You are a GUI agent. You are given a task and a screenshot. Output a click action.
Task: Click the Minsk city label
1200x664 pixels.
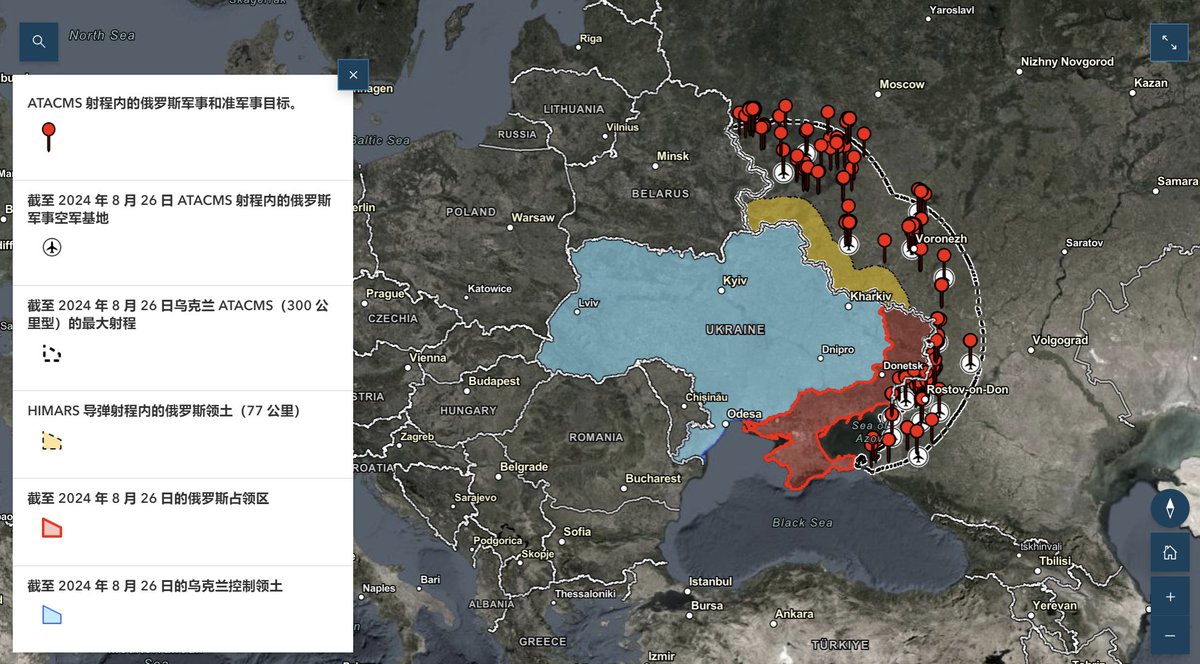click(673, 157)
